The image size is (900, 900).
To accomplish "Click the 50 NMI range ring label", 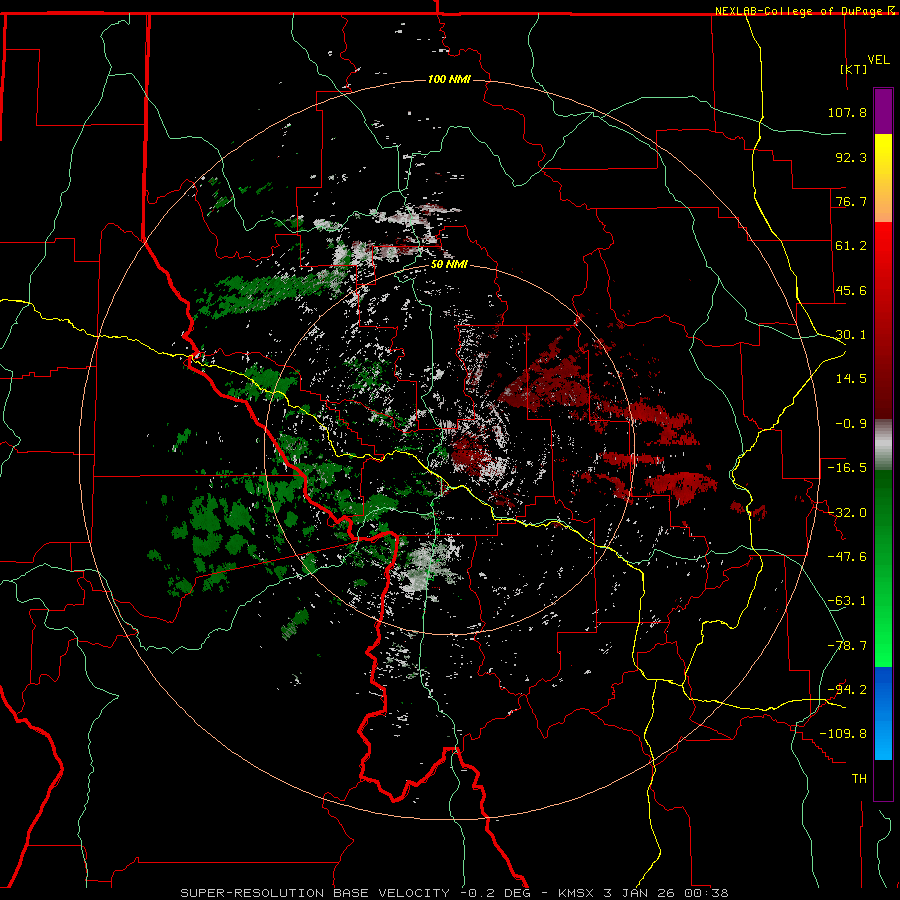I will (449, 265).
